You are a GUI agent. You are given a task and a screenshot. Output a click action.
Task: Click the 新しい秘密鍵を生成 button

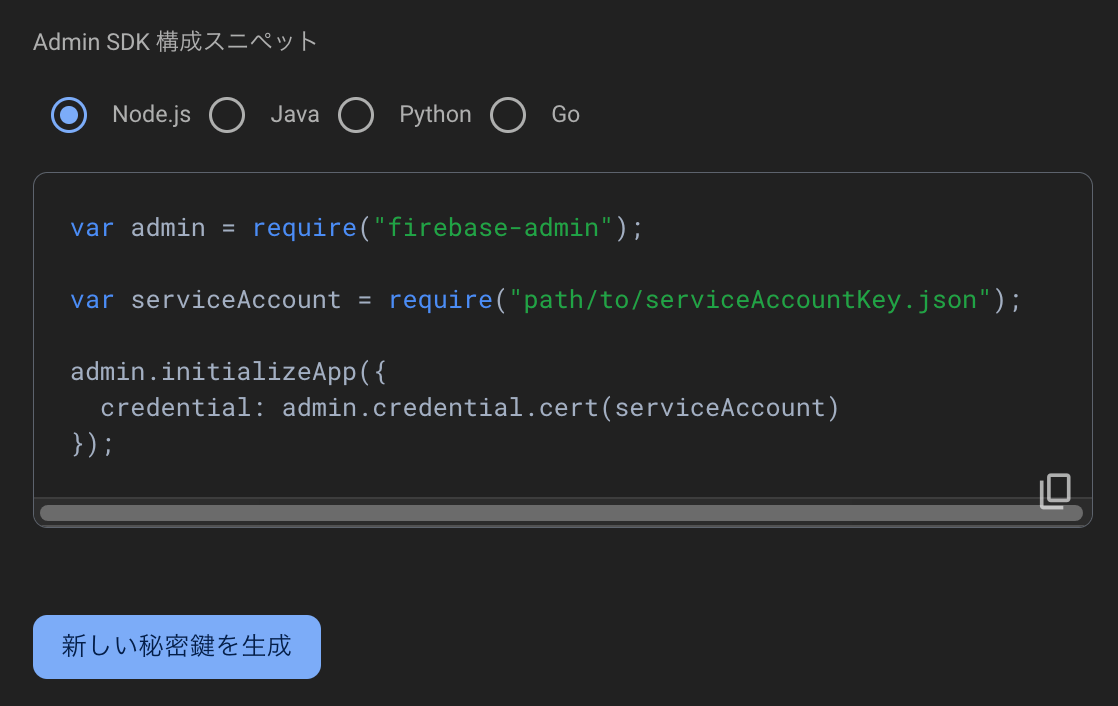click(177, 647)
